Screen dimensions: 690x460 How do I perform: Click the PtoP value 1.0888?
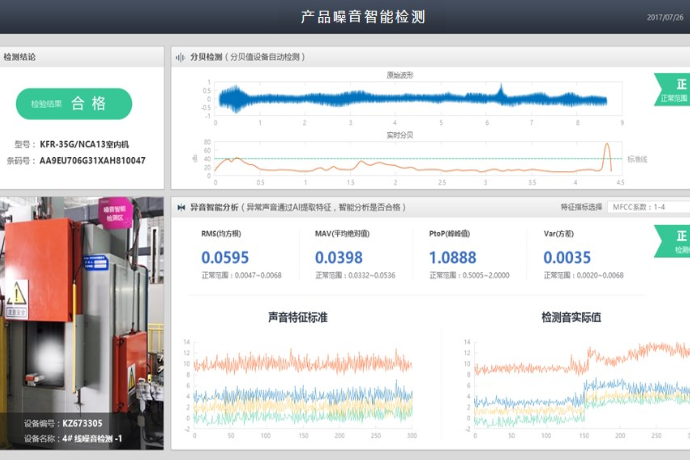(x=454, y=258)
